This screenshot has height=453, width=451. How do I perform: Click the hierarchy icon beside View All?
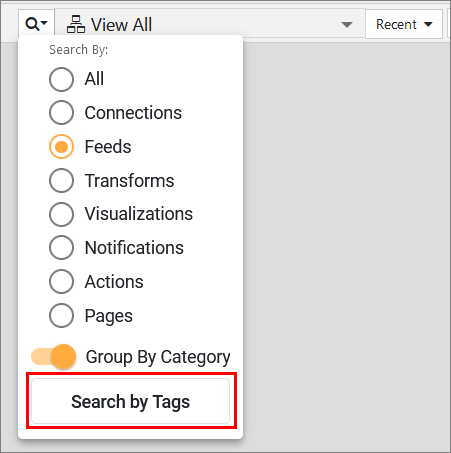pyautogui.click(x=76, y=24)
